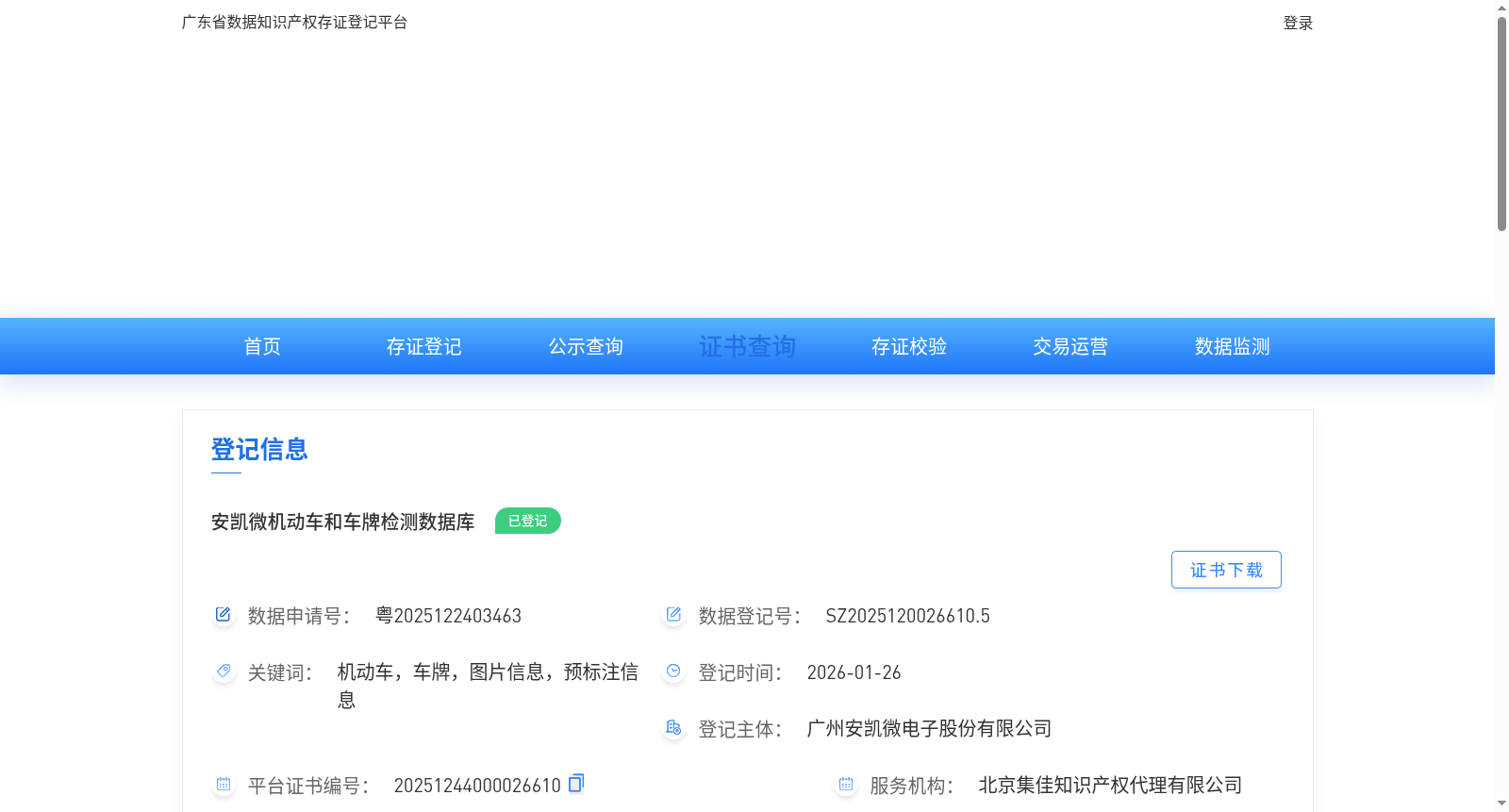Viewport: 1509px width, 812px height.
Task: Open the 数据监测 navigation tab
Action: pos(1233,346)
